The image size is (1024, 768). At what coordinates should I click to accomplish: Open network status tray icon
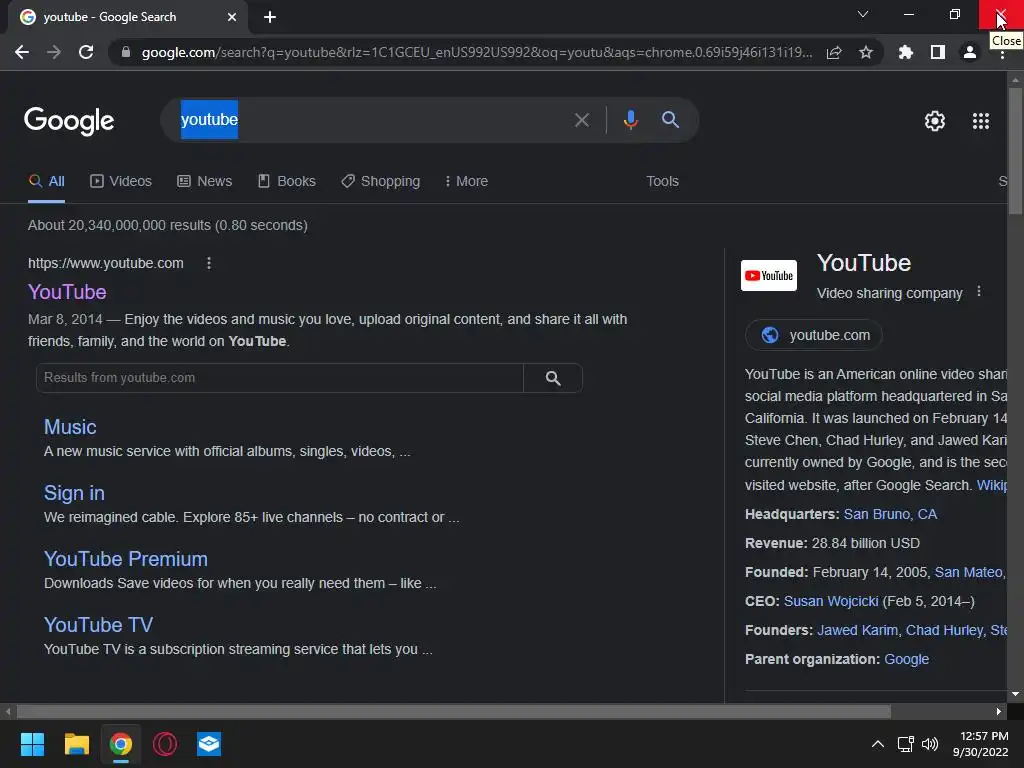pos(905,744)
